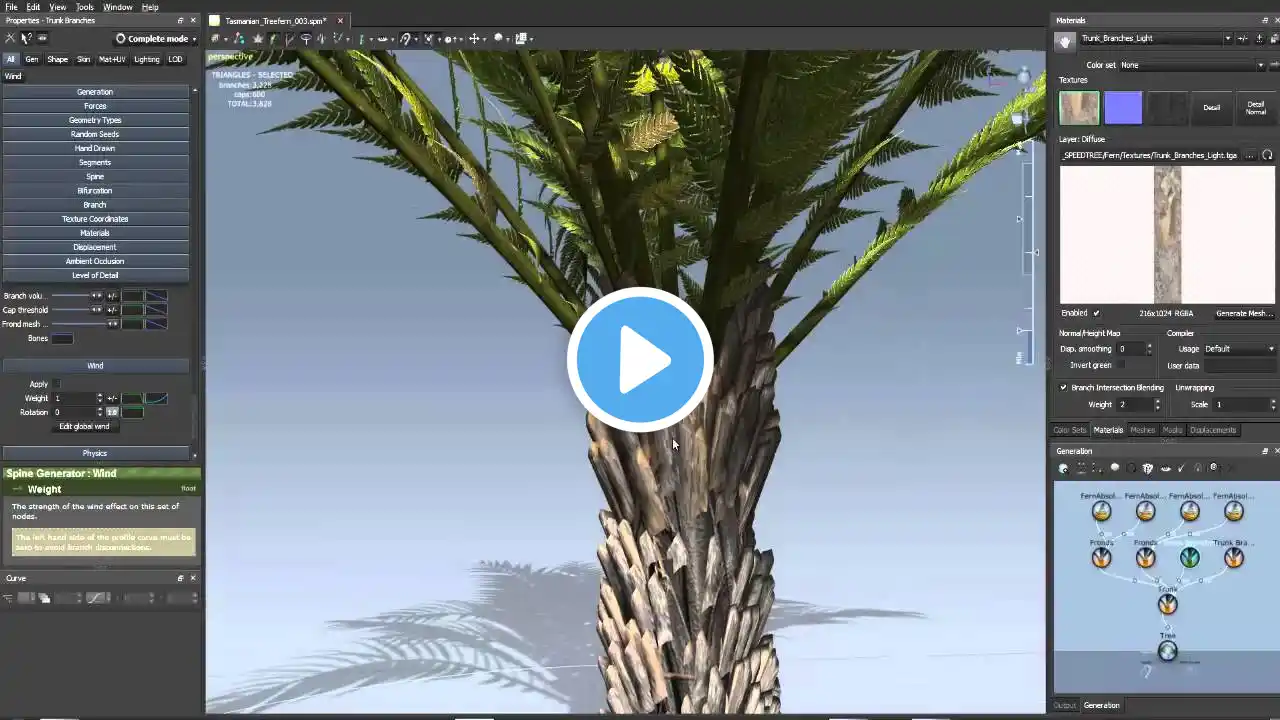Open the Trunk_Branches_Light material dropdown
This screenshot has width=1280, height=720.
coord(1155,38)
